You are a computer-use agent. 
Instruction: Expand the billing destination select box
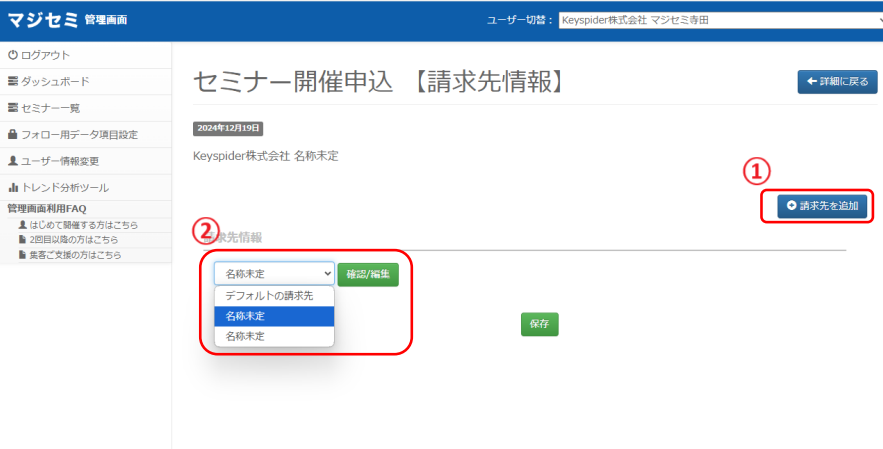tap(274, 273)
